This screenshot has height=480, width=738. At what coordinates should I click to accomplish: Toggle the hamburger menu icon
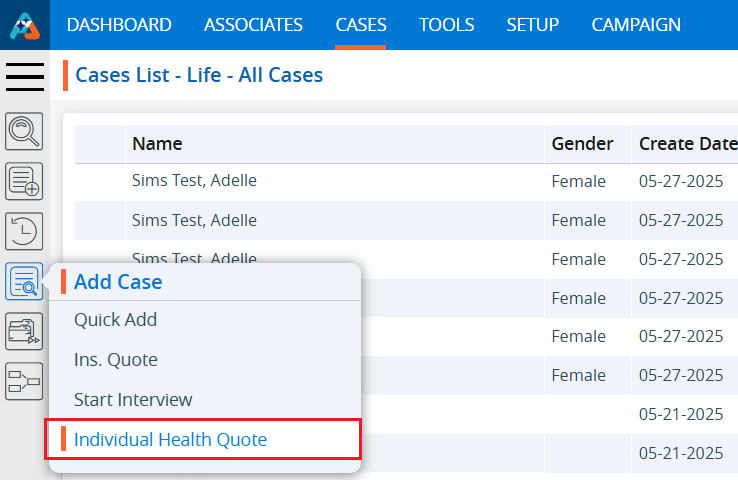click(25, 77)
